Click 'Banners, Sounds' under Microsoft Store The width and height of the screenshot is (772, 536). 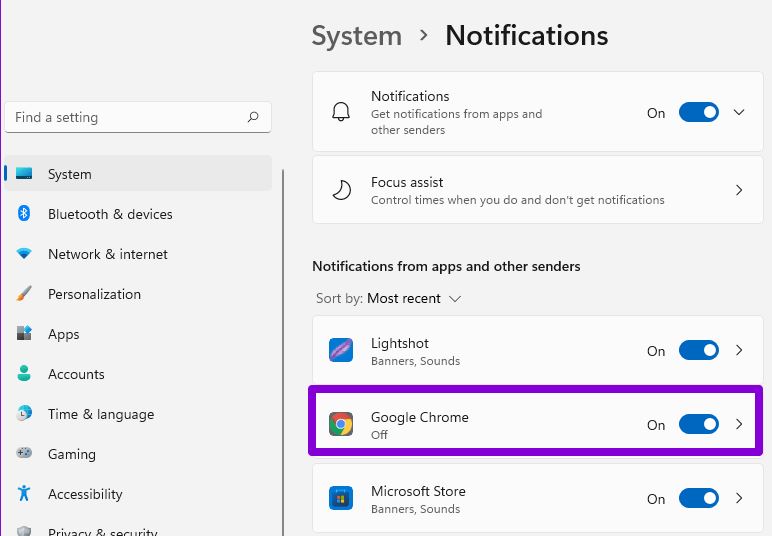pyautogui.click(x=416, y=508)
